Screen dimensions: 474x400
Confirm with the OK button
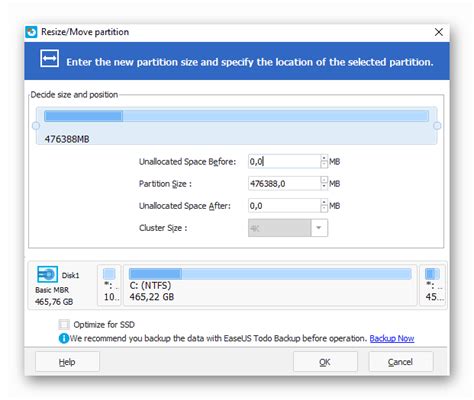point(325,362)
